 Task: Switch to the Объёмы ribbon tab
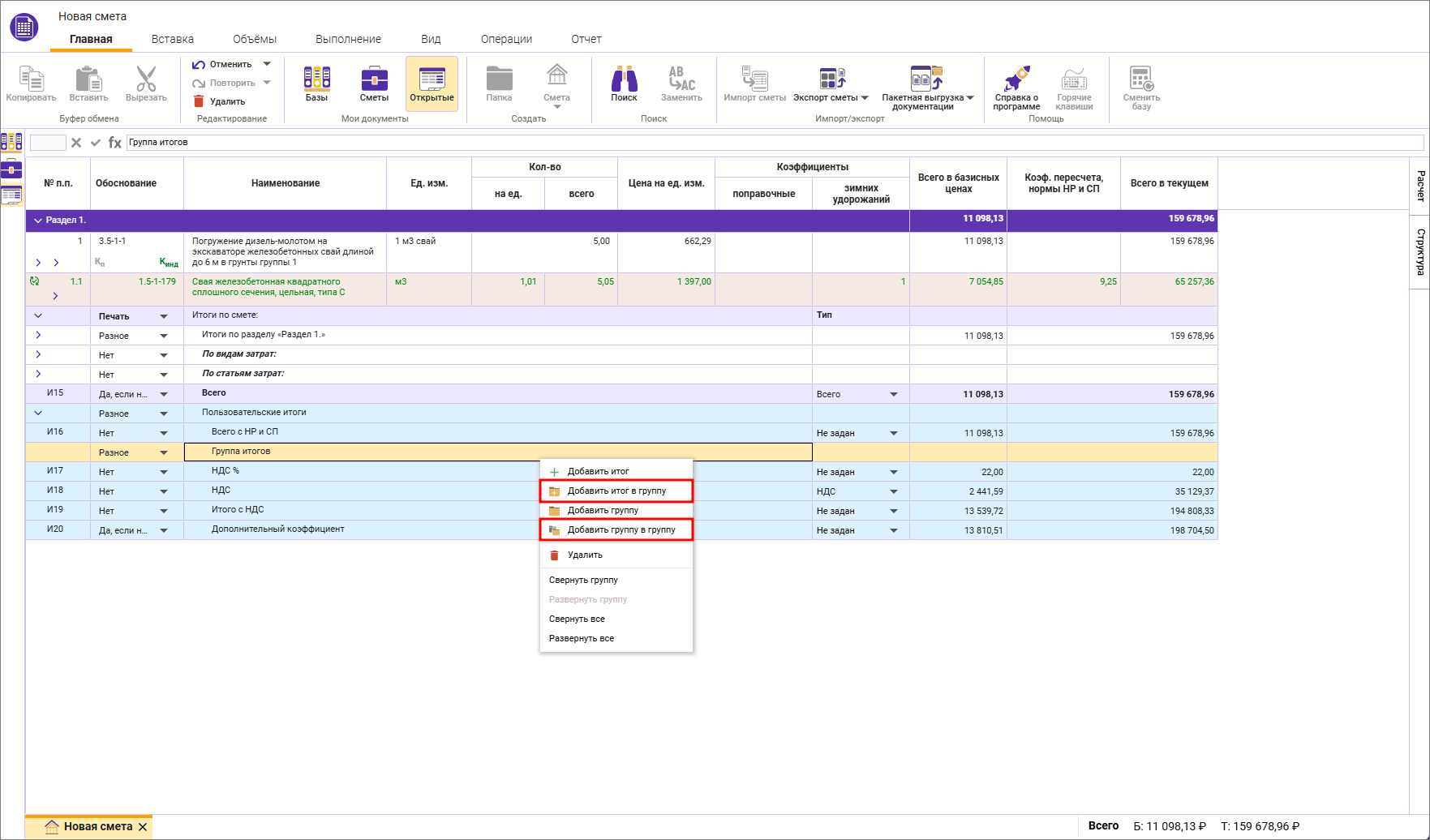[x=254, y=39]
